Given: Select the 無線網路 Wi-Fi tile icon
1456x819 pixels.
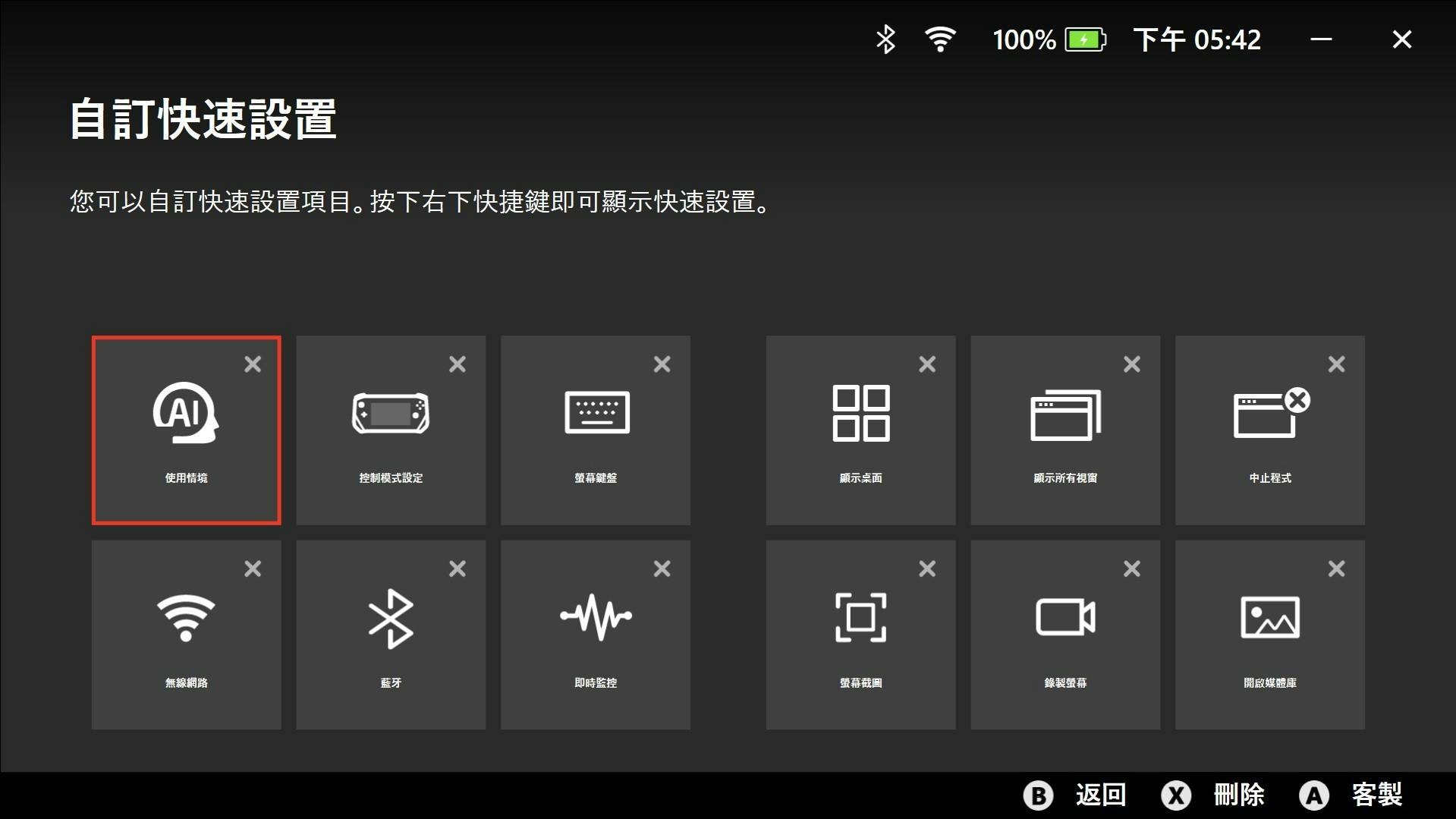Looking at the screenshot, I should click(186, 618).
